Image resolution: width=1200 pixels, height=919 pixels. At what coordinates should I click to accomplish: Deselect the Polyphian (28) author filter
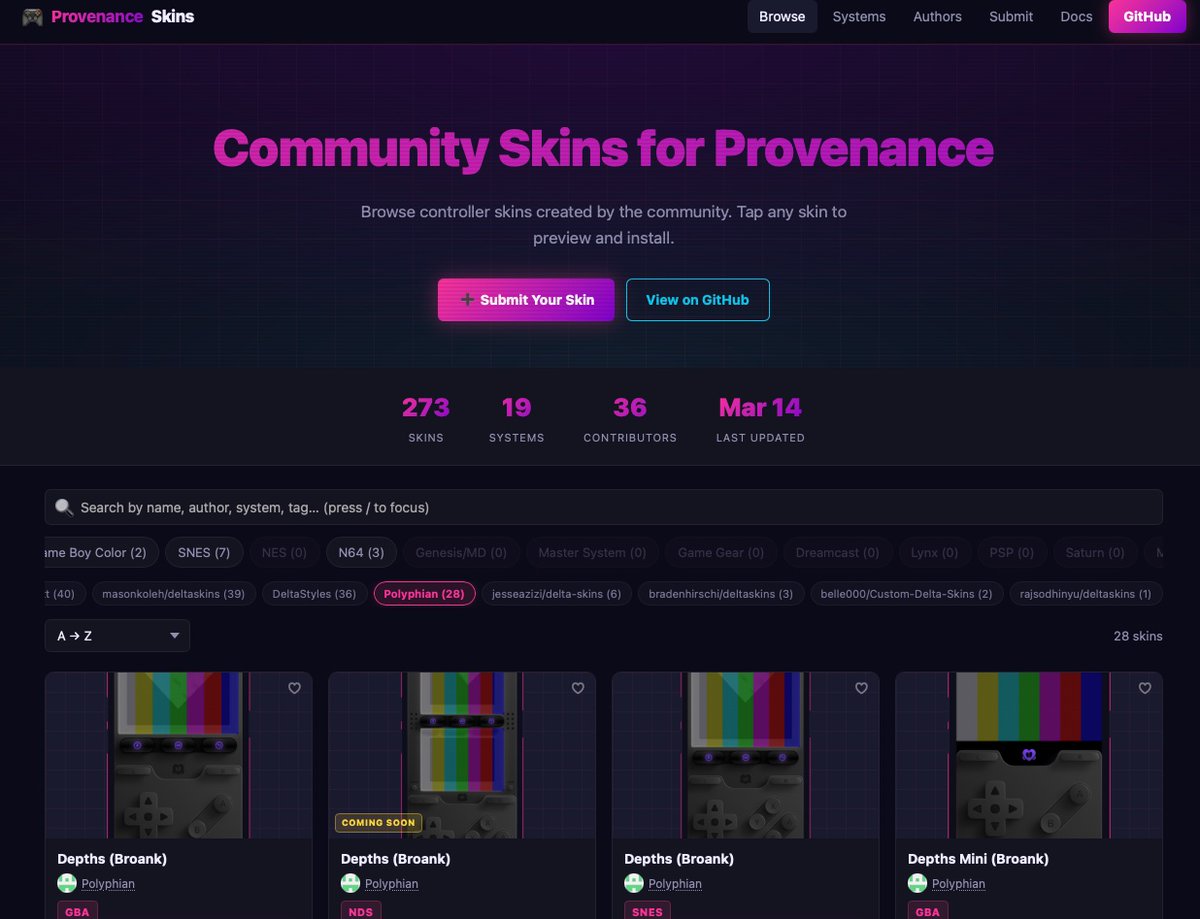click(x=424, y=594)
